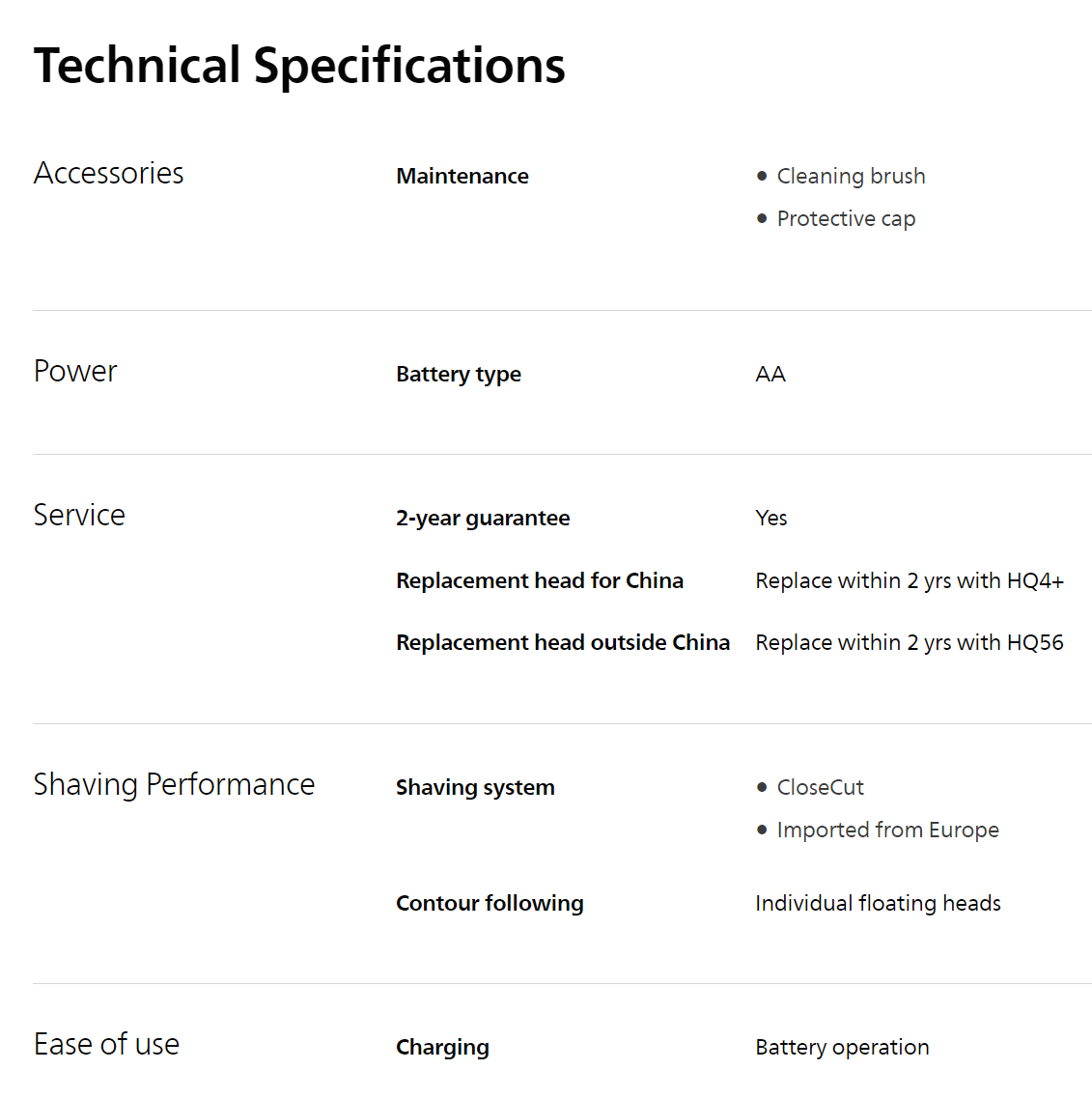The image size is (1092, 1098).
Task: Select the Accessories section title
Action: [108, 173]
